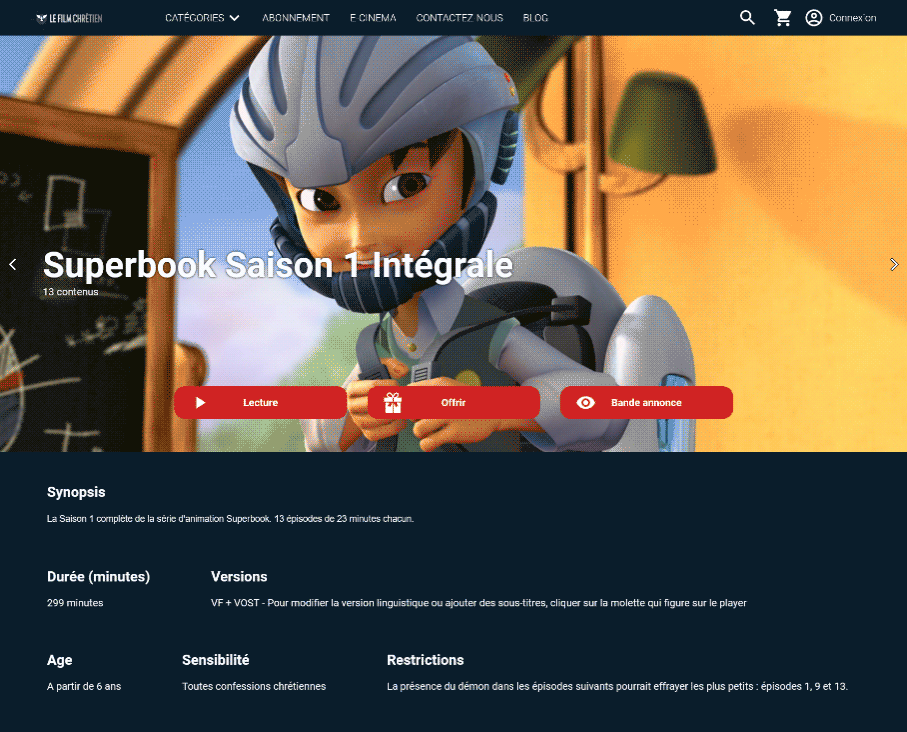
Task: Click the Age heading
Action: [60, 660]
